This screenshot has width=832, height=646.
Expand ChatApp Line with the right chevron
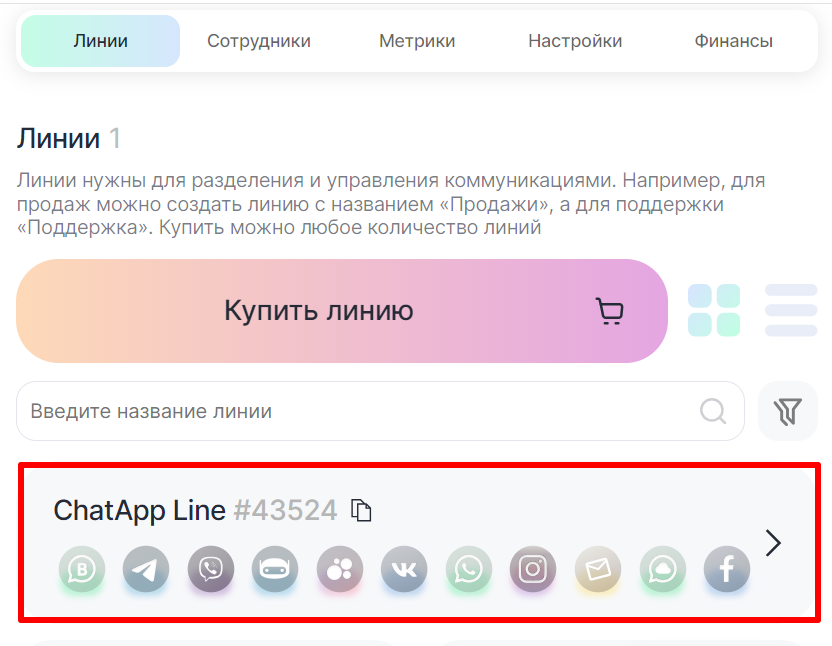coord(773,543)
